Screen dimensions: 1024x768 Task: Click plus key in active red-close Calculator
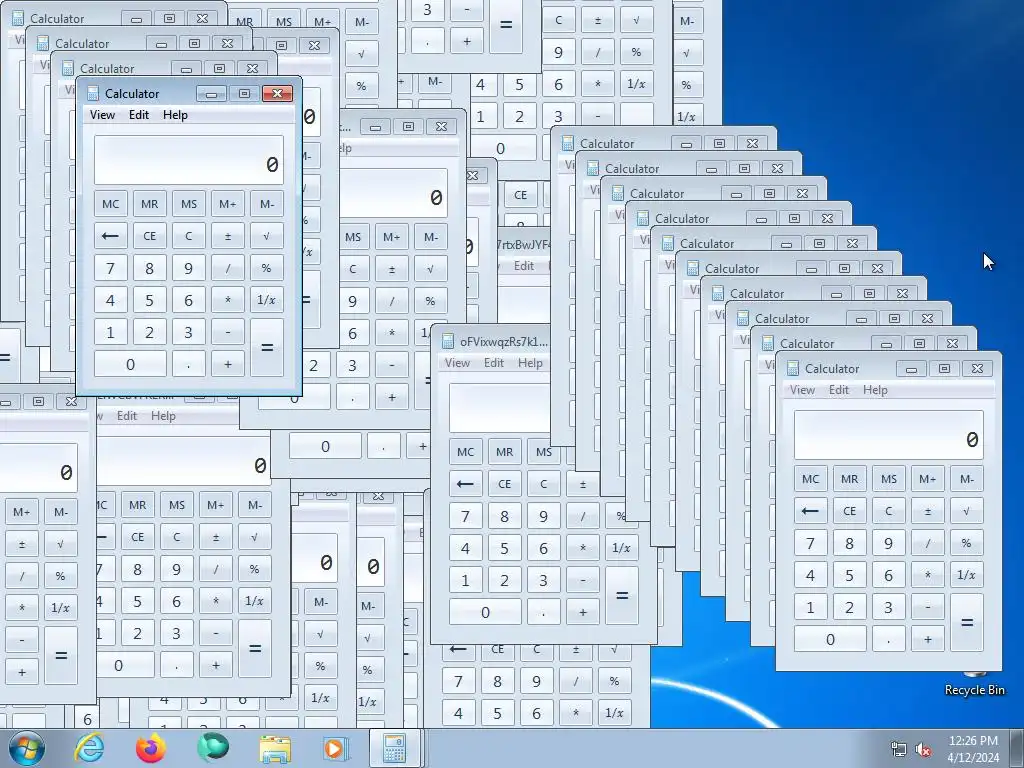(x=228, y=364)
